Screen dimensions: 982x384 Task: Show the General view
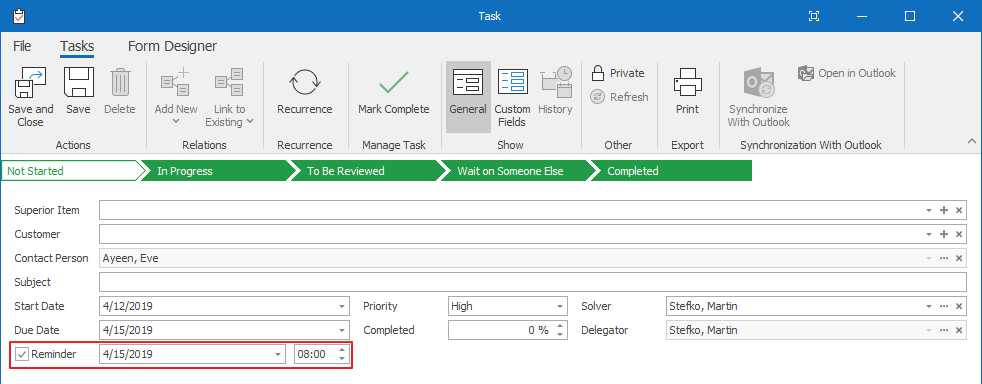click(468, 96)
